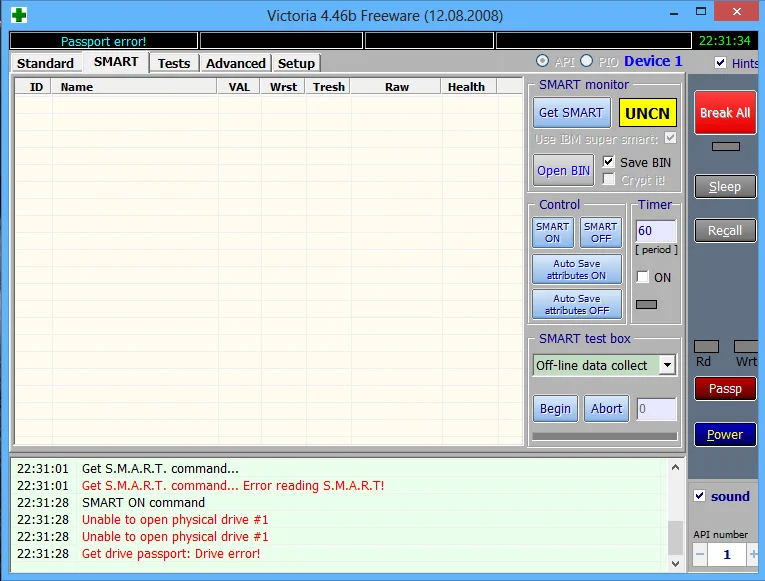Click the Get SMART button
This screenshot has height=581, width=765.
coord(571,113)
